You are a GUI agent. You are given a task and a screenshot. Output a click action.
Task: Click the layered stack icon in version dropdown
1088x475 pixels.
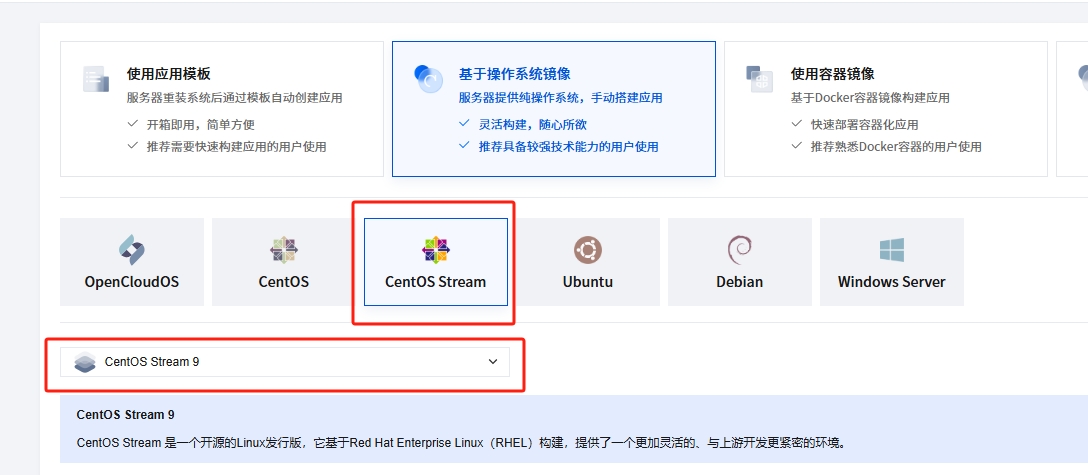coord(85,362)
